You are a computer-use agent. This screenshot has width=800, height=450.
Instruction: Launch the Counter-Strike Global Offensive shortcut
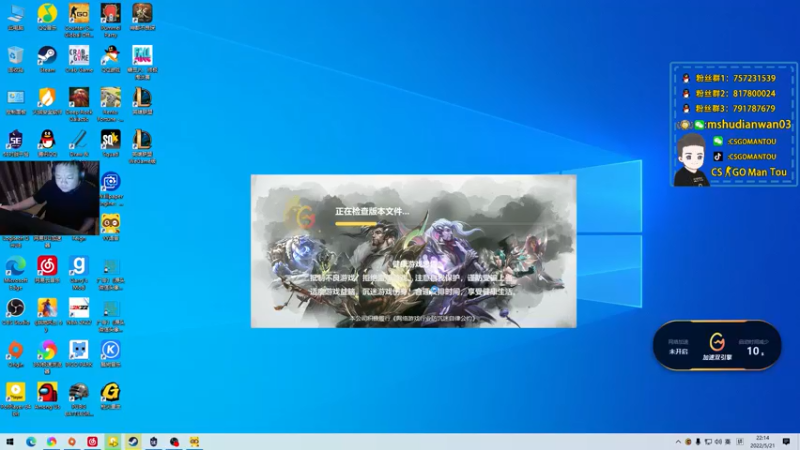coord(79,20)
